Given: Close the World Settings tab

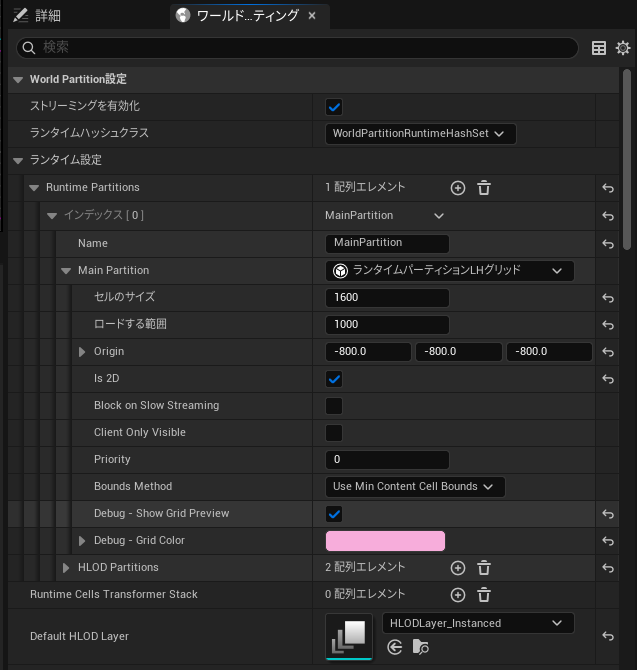Looking at the screenshot, I should [x=312, y=16].
